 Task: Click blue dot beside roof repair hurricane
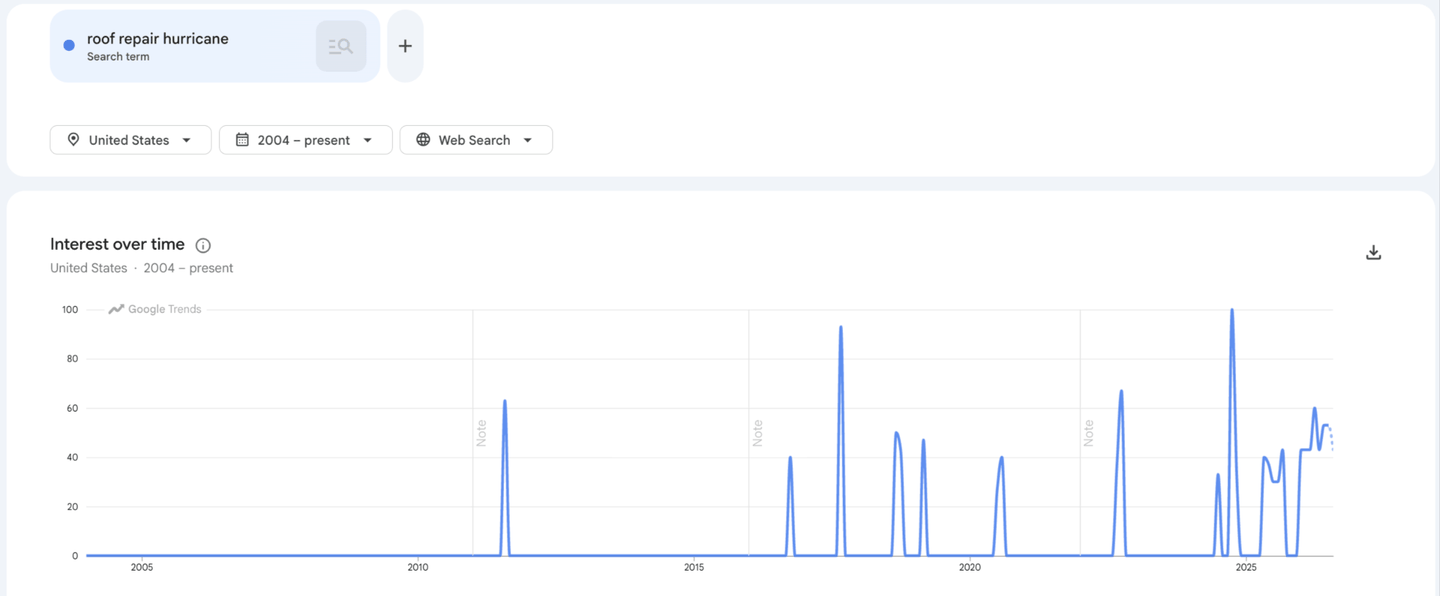click(x=69, y=45)
